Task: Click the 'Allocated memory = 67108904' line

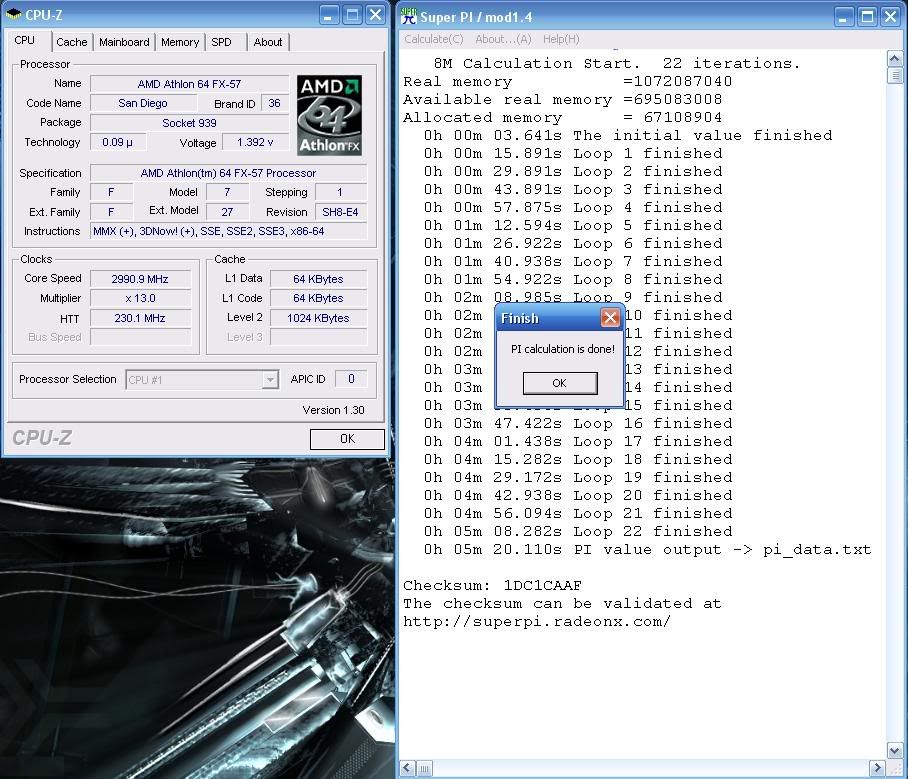Action: (x=562, y=118)
